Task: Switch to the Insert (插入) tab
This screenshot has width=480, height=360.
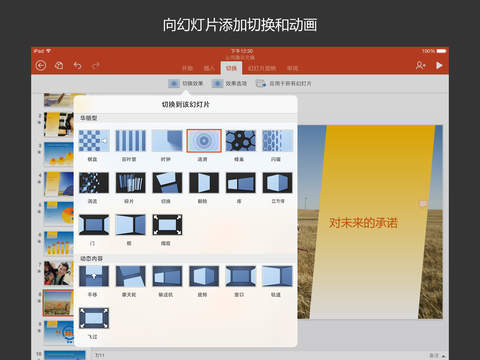Action: pos(209,68)
